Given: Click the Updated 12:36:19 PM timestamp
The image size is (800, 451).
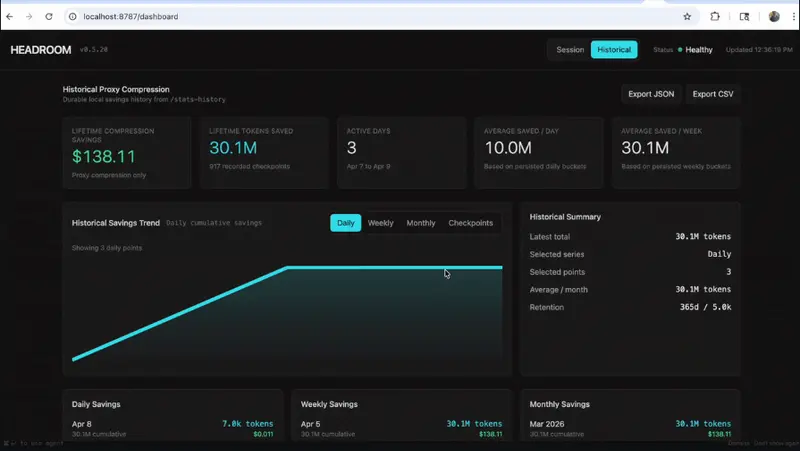Looking at the screenshot, I should [759, 49].
